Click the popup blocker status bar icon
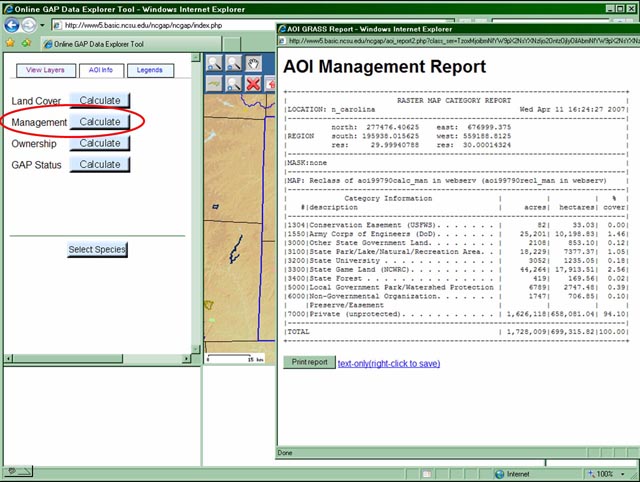 pyautogui.click(x=427, y=474)
